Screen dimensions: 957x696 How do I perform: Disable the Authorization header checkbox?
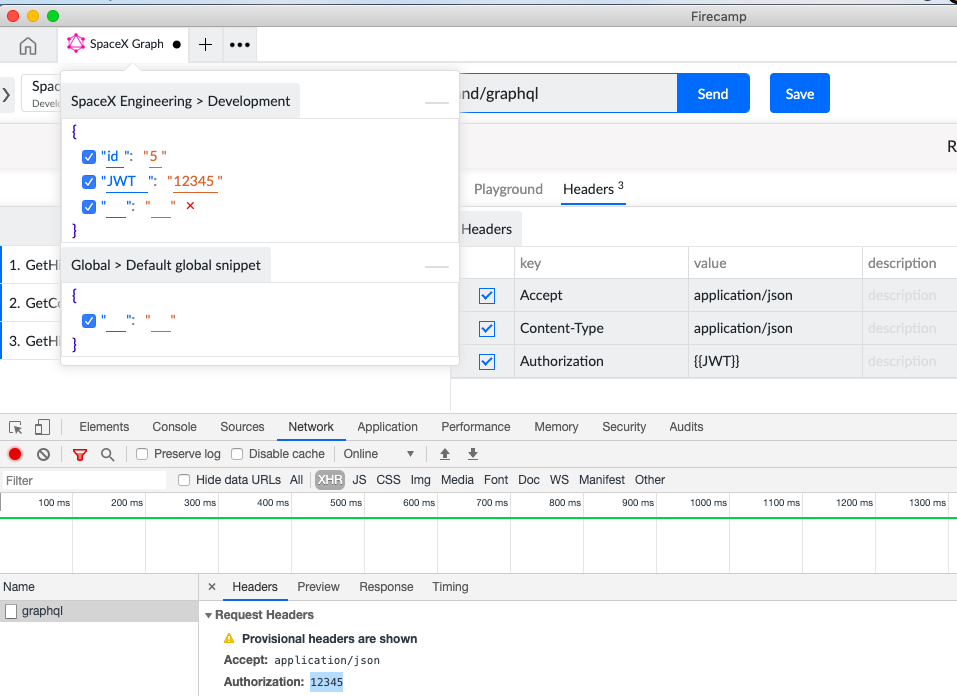(x=487, y=362)
